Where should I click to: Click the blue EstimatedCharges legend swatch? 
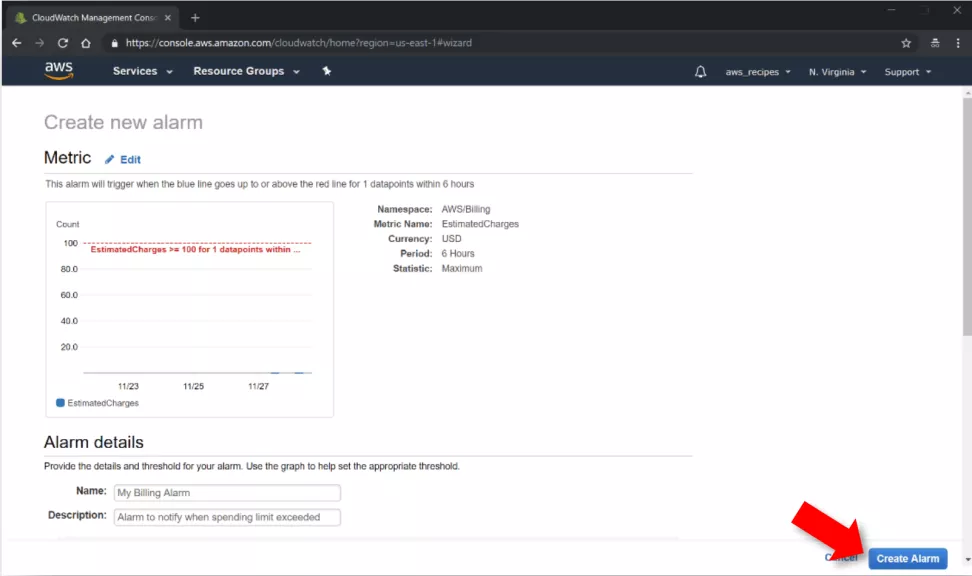(x=60, y=403)
